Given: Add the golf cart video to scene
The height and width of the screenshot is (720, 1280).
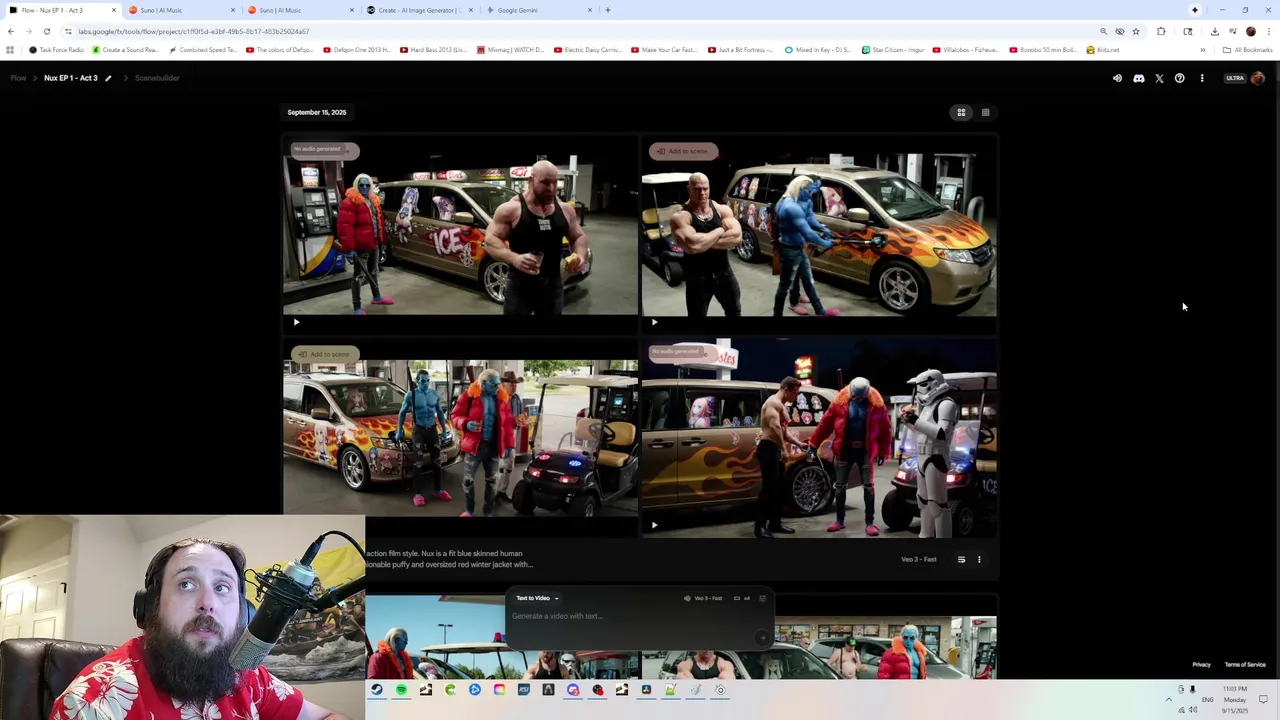Looking at the screenshot, I should (324, 354).
